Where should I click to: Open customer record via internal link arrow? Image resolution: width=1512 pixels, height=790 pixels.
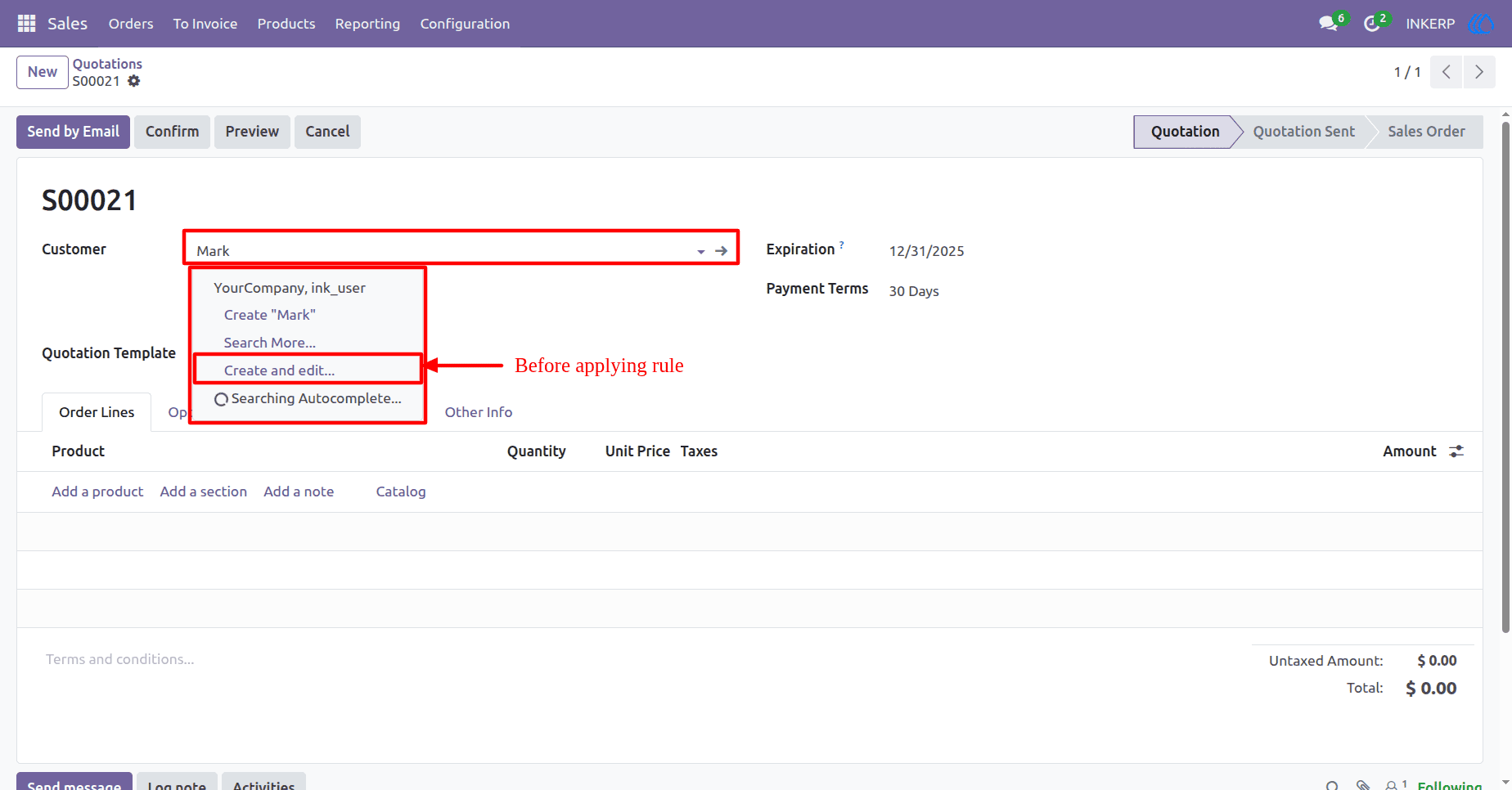[x=721, y=251]
